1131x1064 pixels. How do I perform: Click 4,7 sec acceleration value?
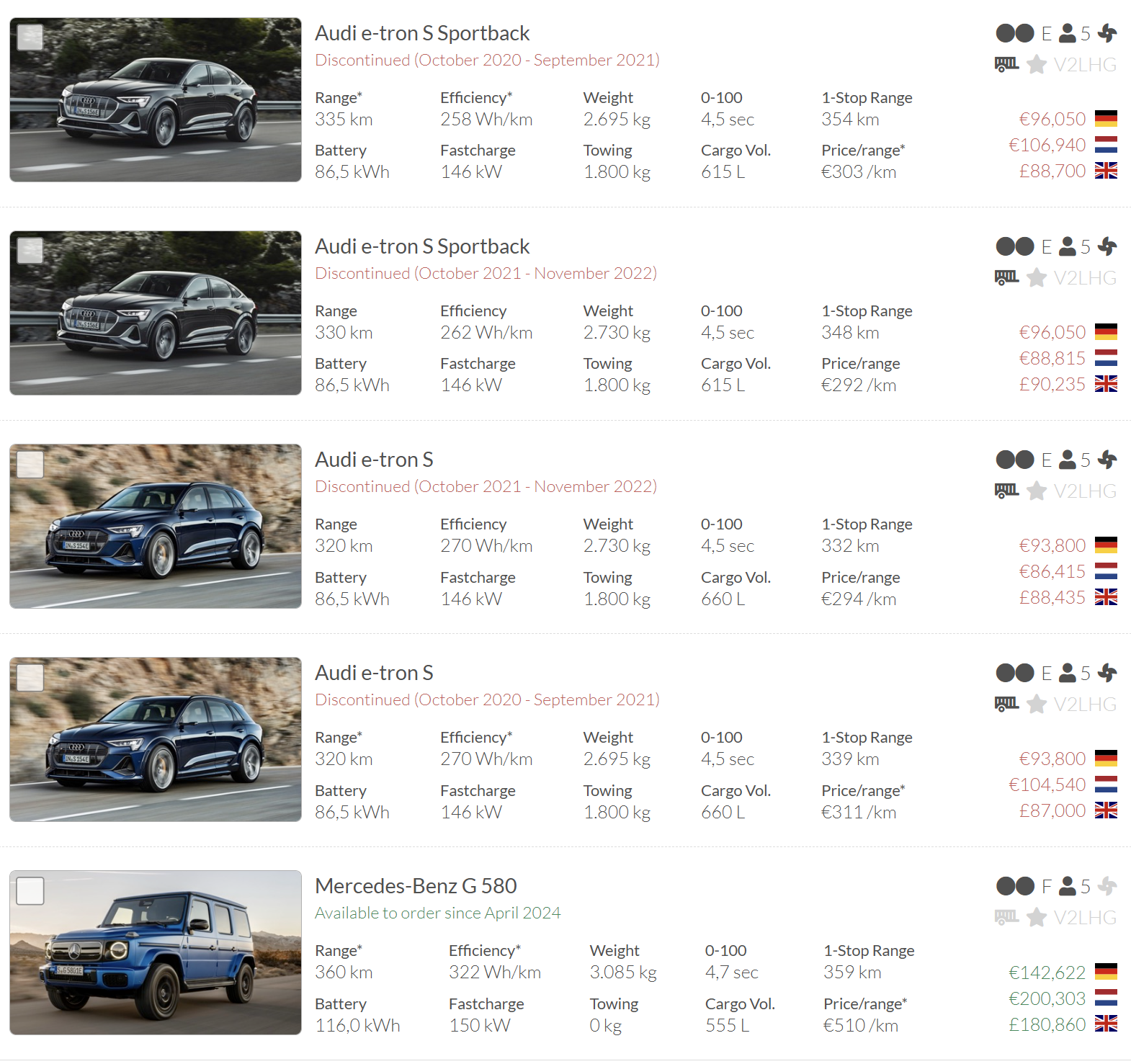tap(731, 973)
